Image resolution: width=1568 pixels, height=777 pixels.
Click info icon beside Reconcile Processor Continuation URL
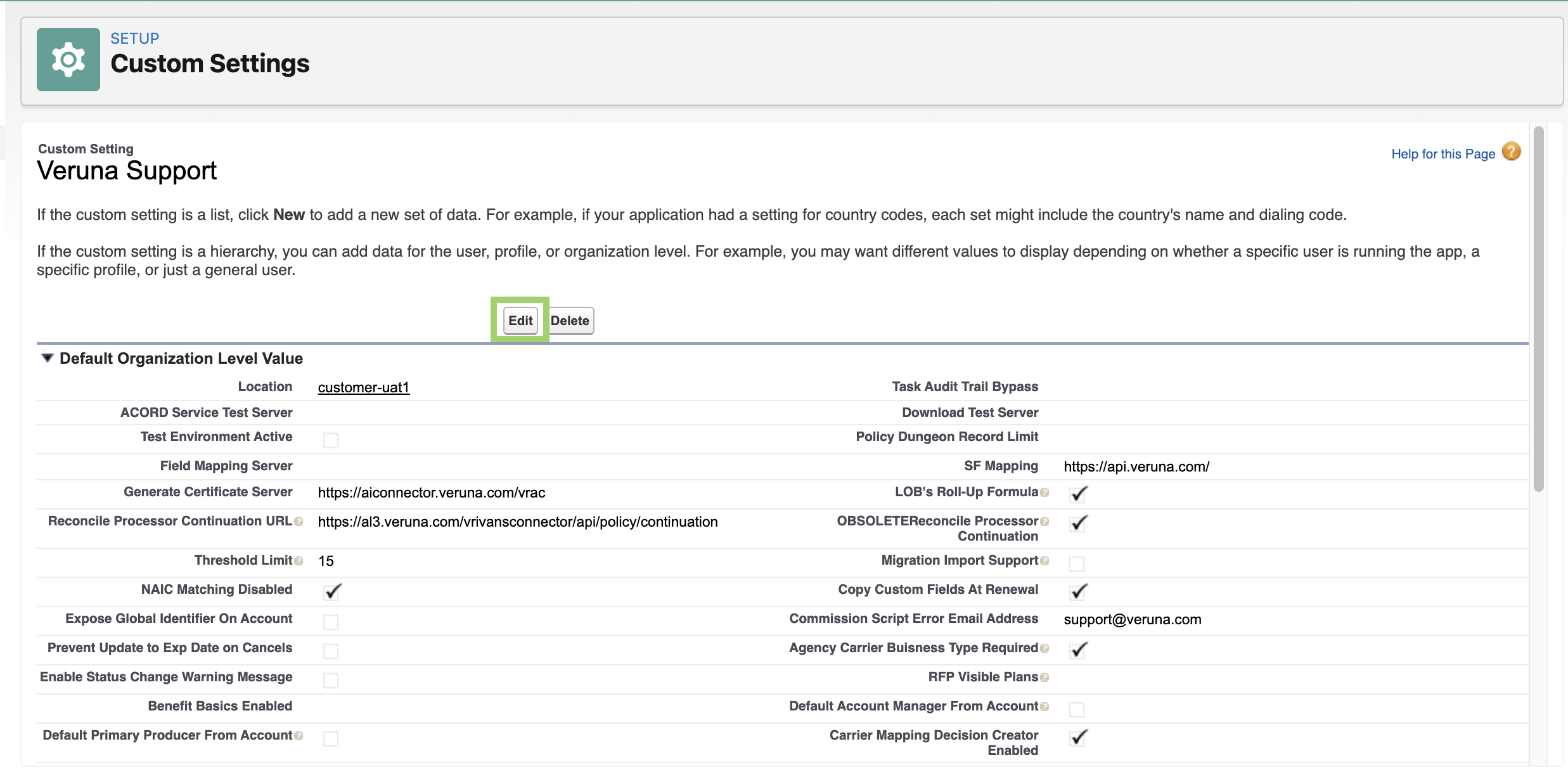299,522
